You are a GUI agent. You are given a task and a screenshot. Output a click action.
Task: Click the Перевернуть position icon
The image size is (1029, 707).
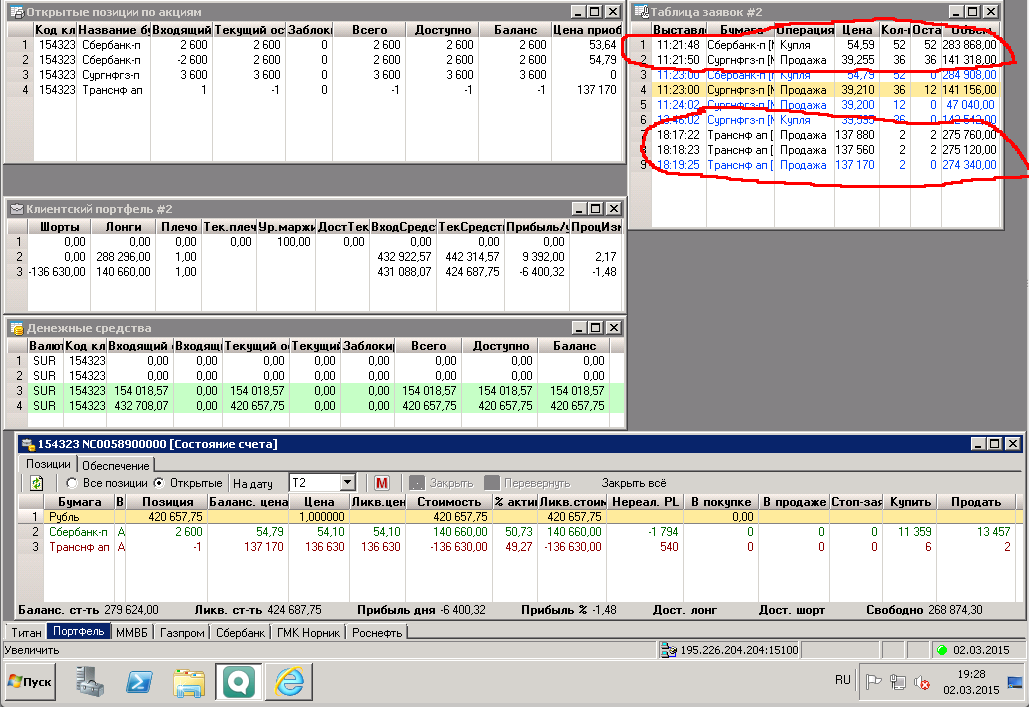coord(492,483)
